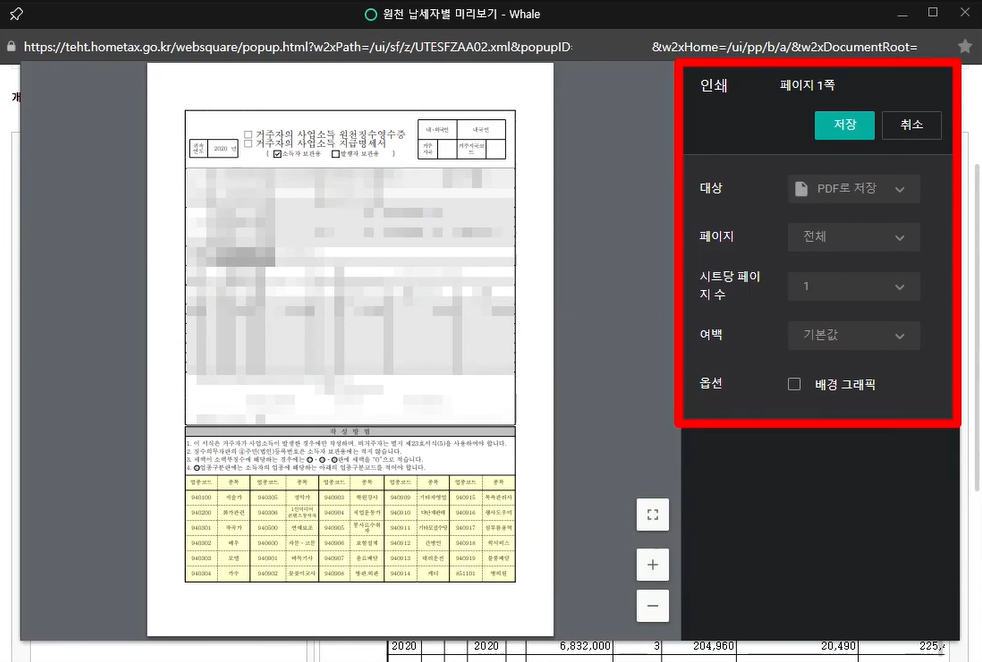Open the 여백 기본값 dropdown
982x662 pixels.
click(x=854, y=335)
